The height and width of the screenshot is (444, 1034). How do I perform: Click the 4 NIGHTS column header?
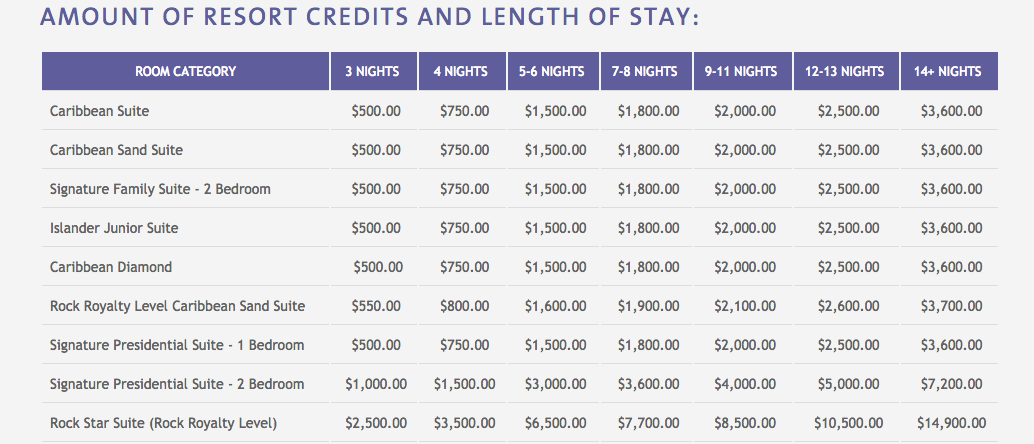(x=462, y=71)
